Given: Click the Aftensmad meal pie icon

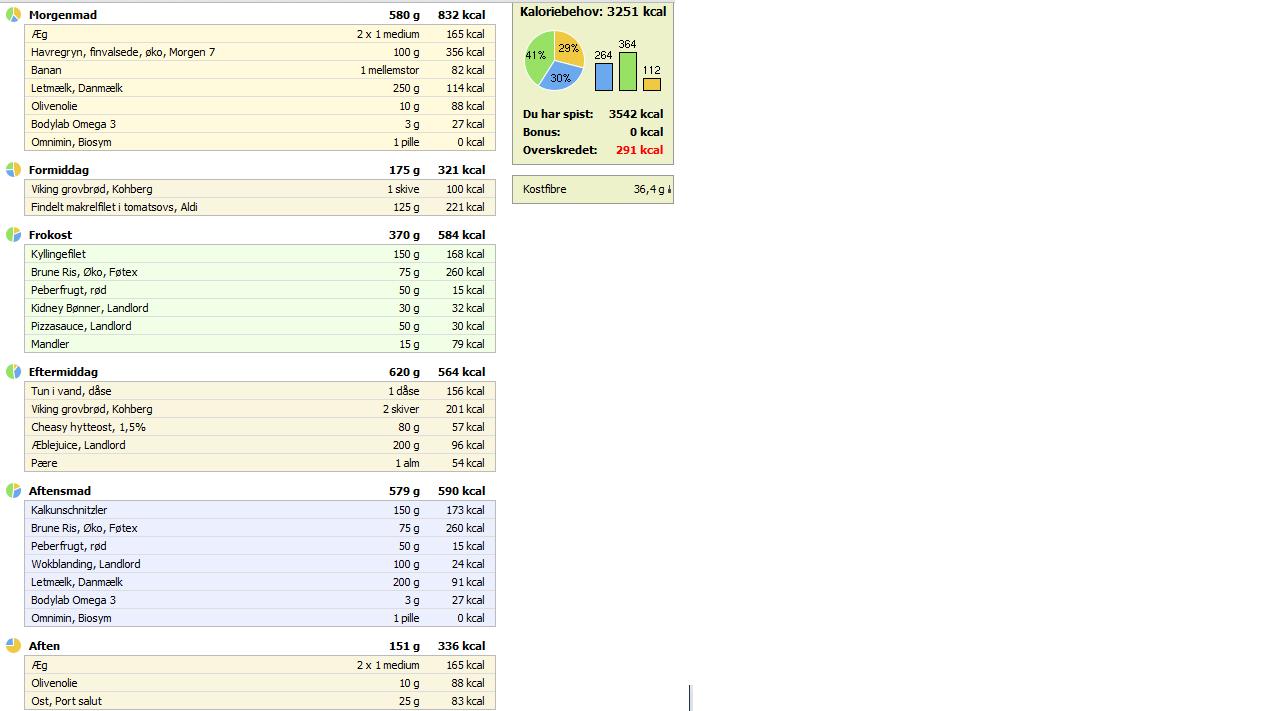Looking at the screenshot, I should pos(13,491).
